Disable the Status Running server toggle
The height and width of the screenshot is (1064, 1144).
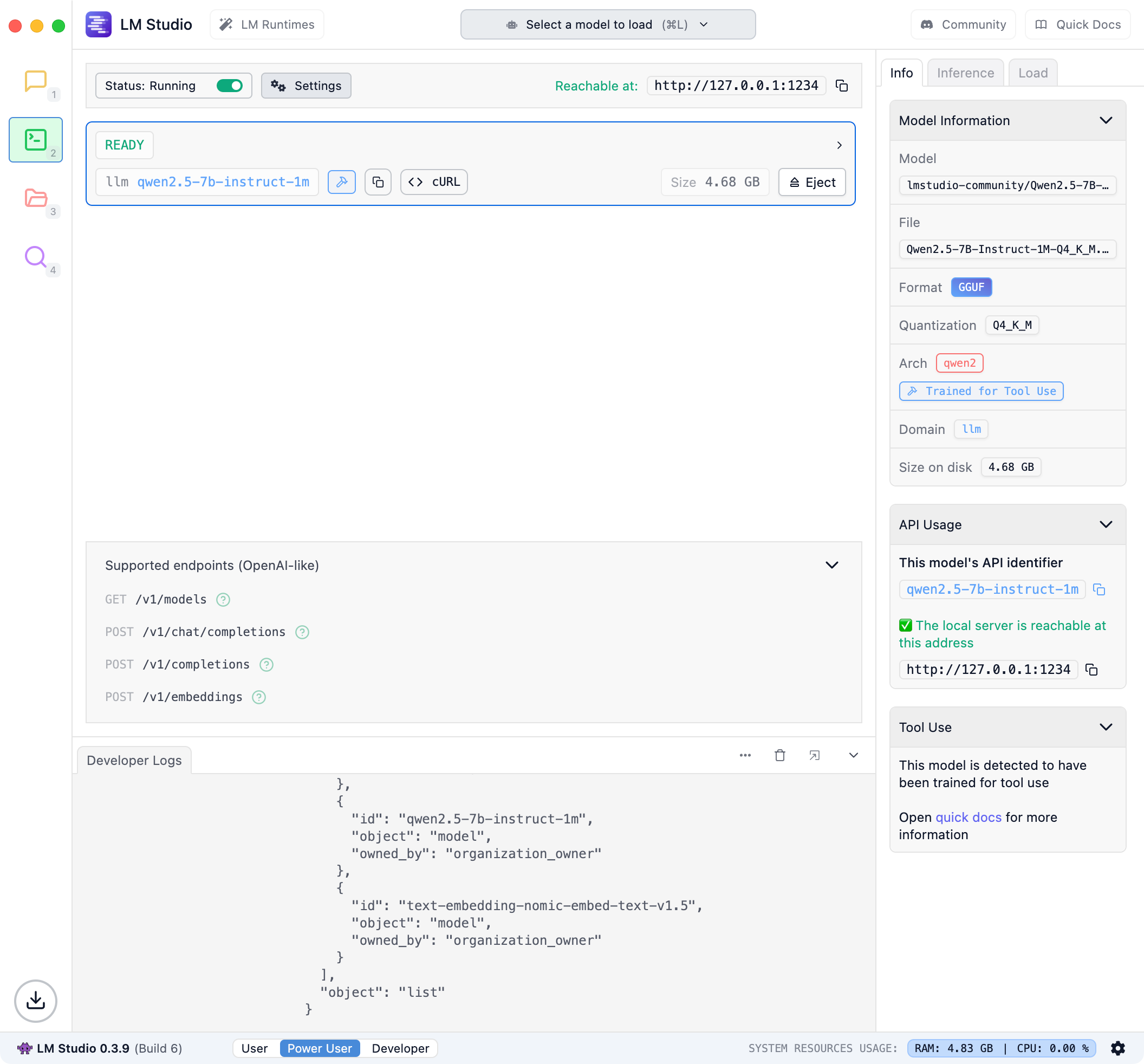[230, 85]
